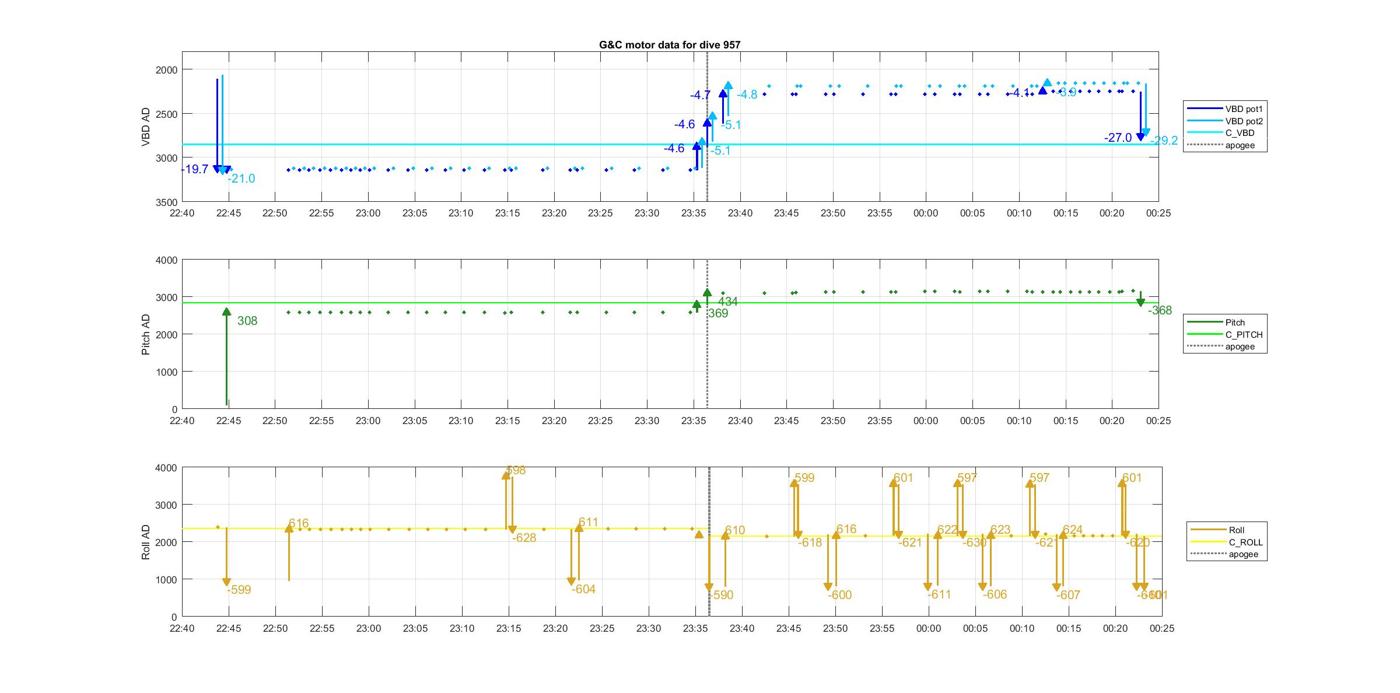Click the "-606" roll move label
The width and height of the screenshot is (1400, 693).
point(995,595)
